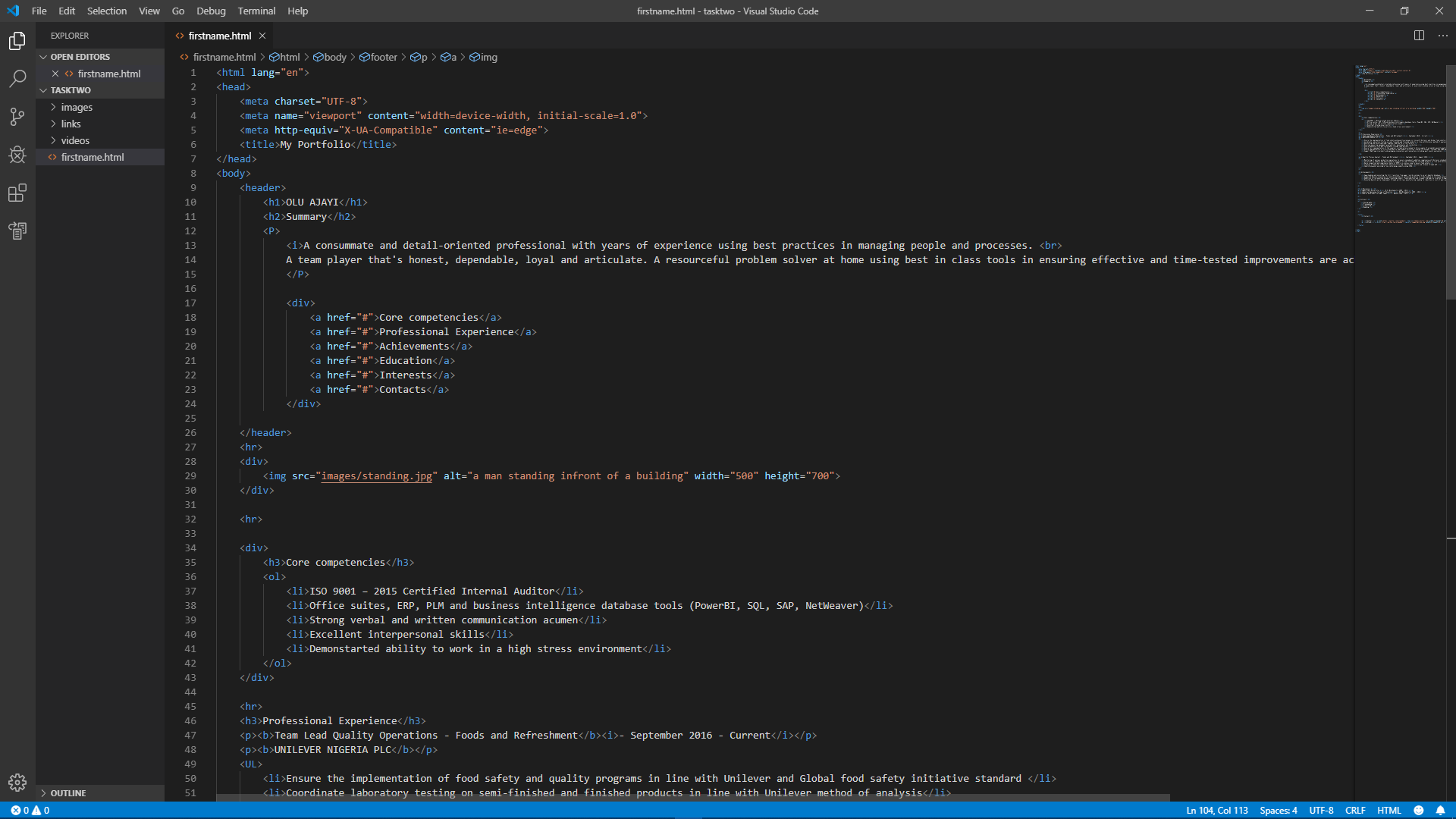Click the CRLF line ending indicator
Image resolution: width=1456 pixels, height=819 pixels.
tap(1355, 810)
